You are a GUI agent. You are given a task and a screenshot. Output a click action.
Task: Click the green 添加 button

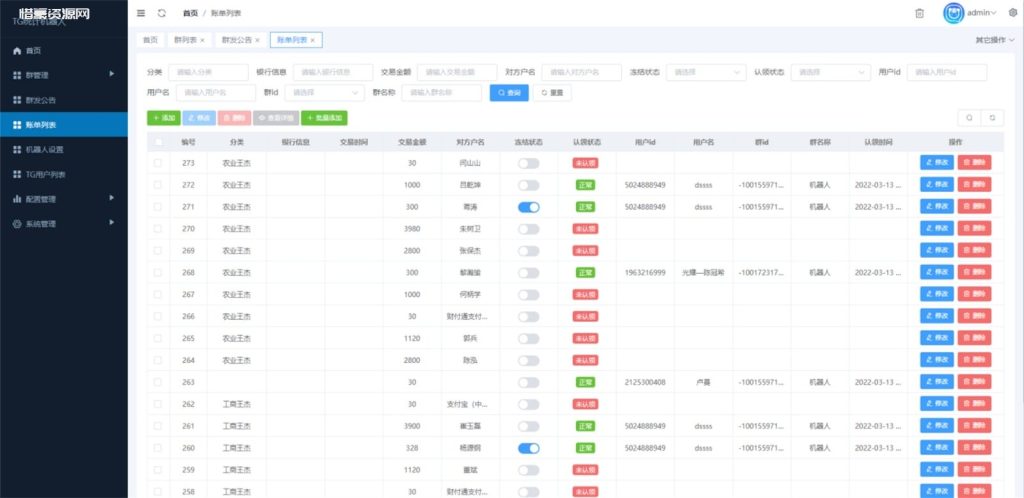tap(164, 118)
